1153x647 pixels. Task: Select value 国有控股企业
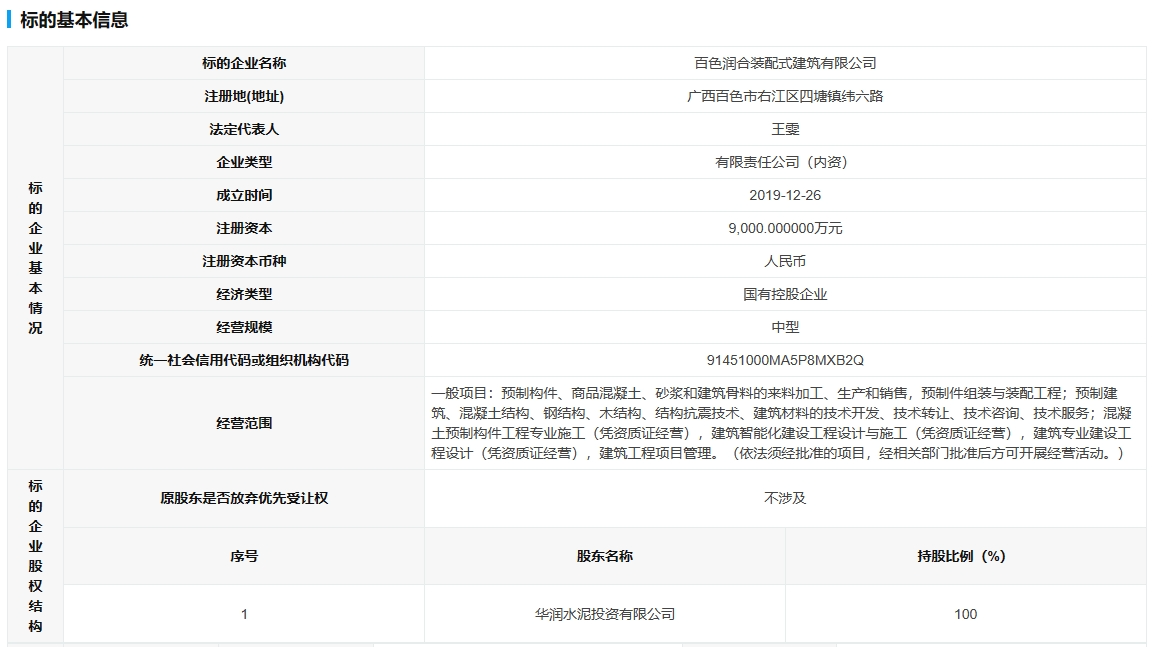point(785,295)
